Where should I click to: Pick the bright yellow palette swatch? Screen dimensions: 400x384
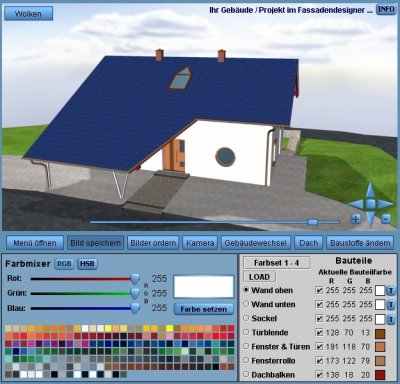169,328
